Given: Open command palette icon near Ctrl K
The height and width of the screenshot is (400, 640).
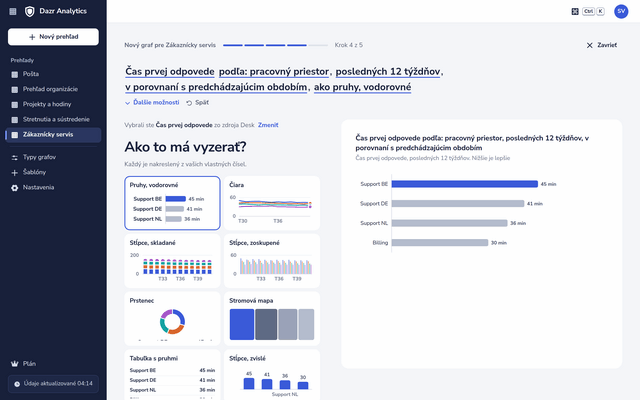Looking at the screenshot, I should [x=575, y=11].
